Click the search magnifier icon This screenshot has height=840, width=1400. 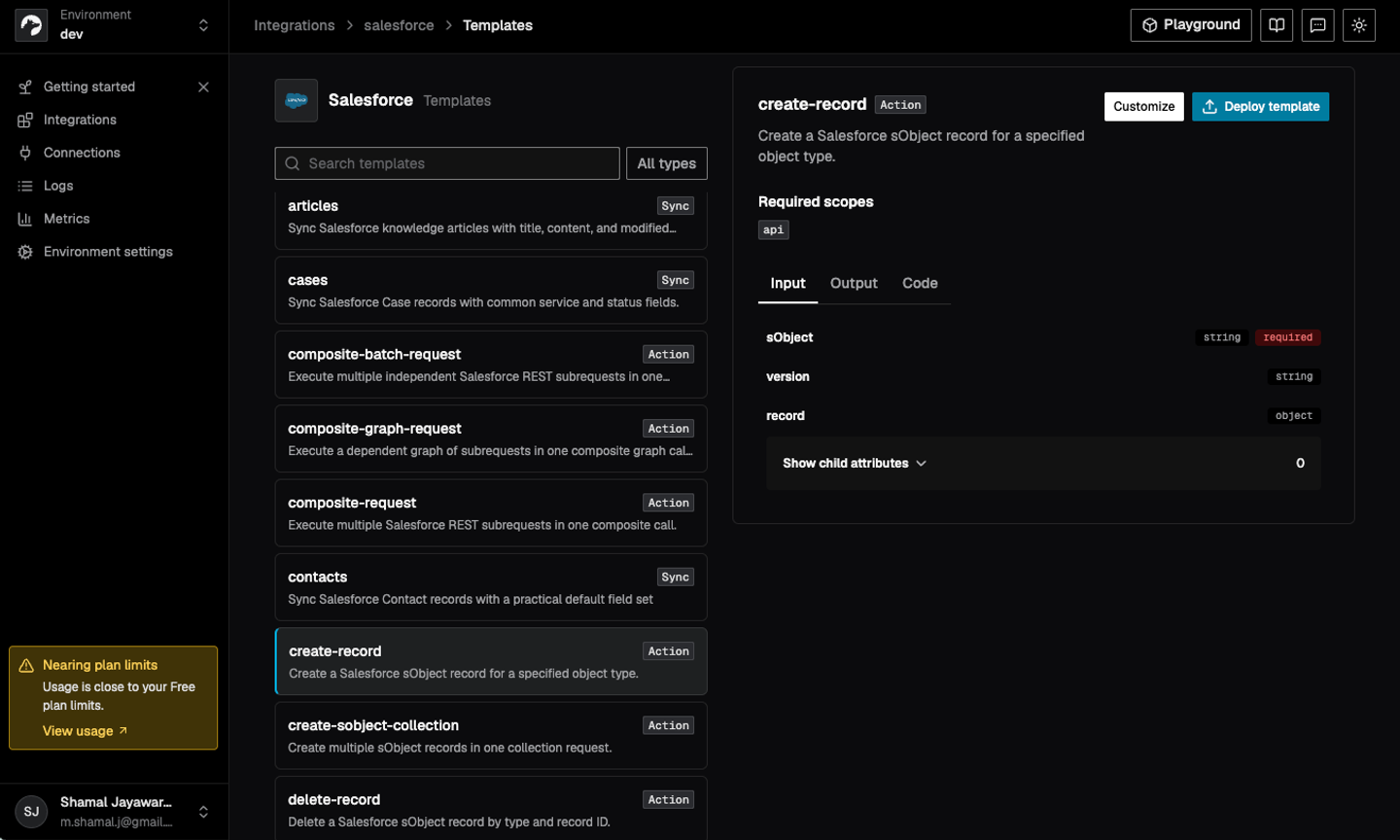[x=293, y=163]
